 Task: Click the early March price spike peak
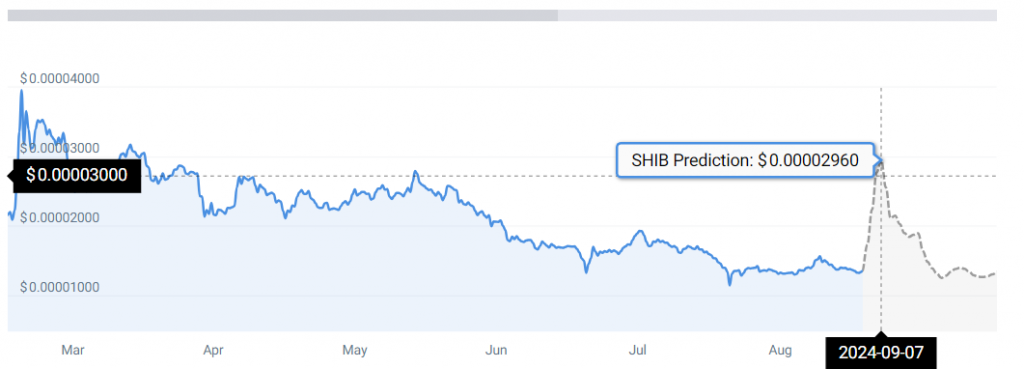[x=21, y=91]
